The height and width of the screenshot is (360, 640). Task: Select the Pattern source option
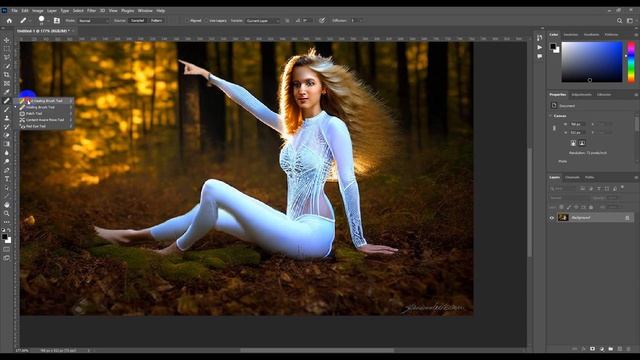coord(156,20)
